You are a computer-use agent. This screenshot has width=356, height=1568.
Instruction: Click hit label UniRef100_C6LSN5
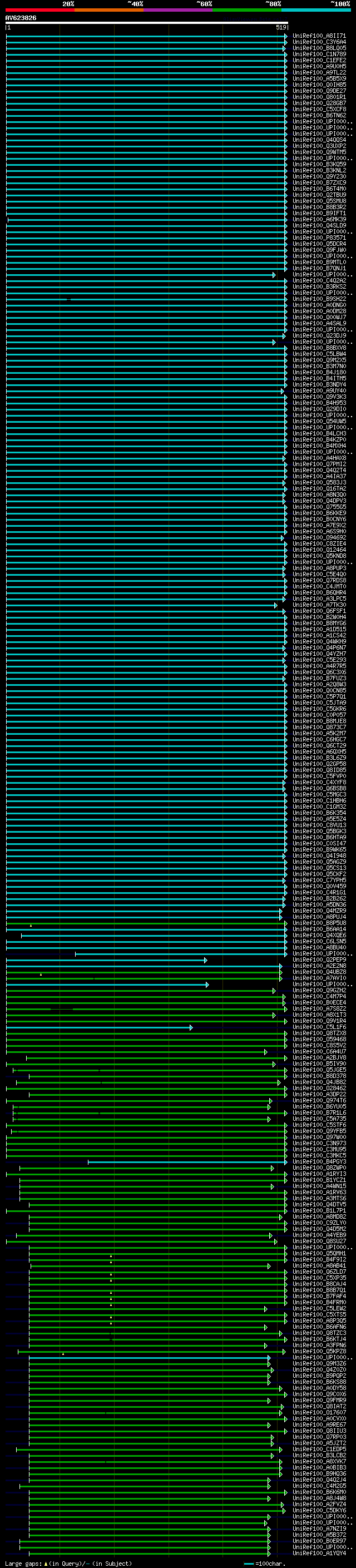[319, 942]
